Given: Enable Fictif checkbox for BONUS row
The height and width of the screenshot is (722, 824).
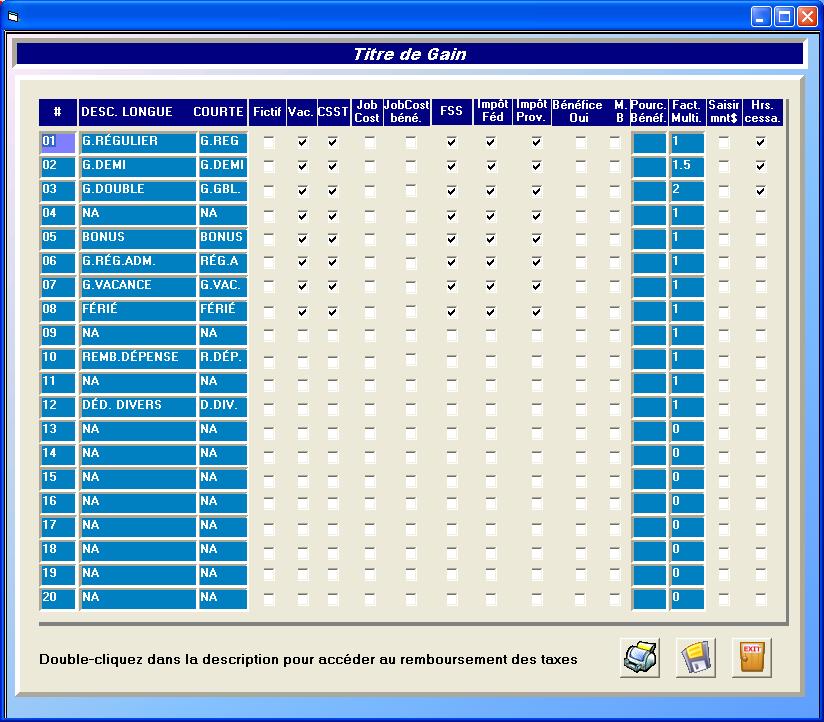Looking at the screenshot, I should (268, 239).
